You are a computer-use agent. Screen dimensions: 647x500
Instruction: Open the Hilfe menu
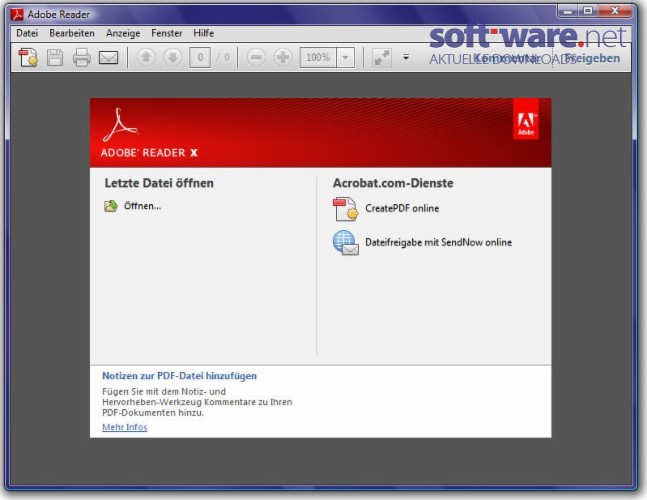(x=203, y=33)
